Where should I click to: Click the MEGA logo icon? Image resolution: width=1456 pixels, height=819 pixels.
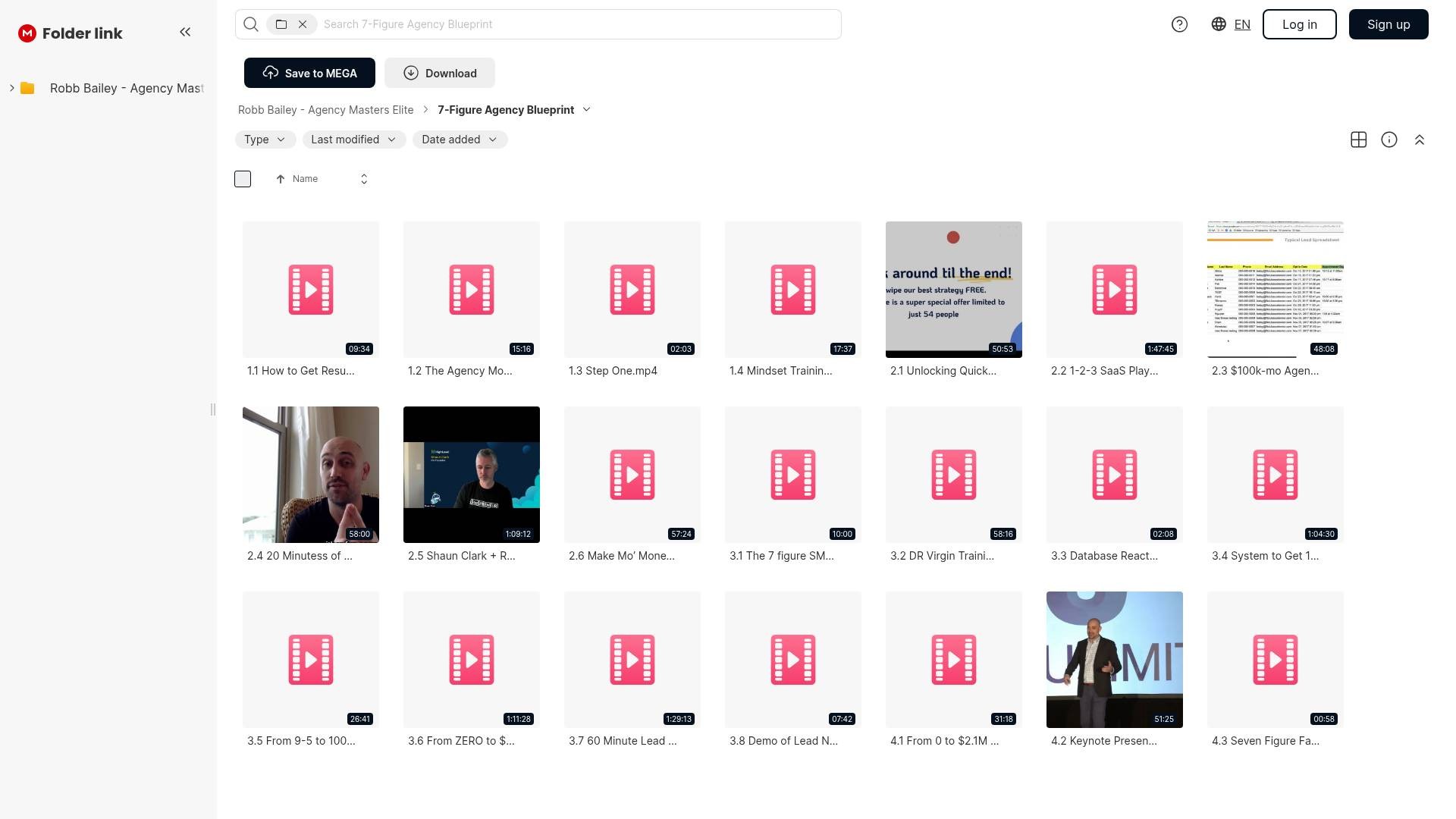(x=27, y=33)
